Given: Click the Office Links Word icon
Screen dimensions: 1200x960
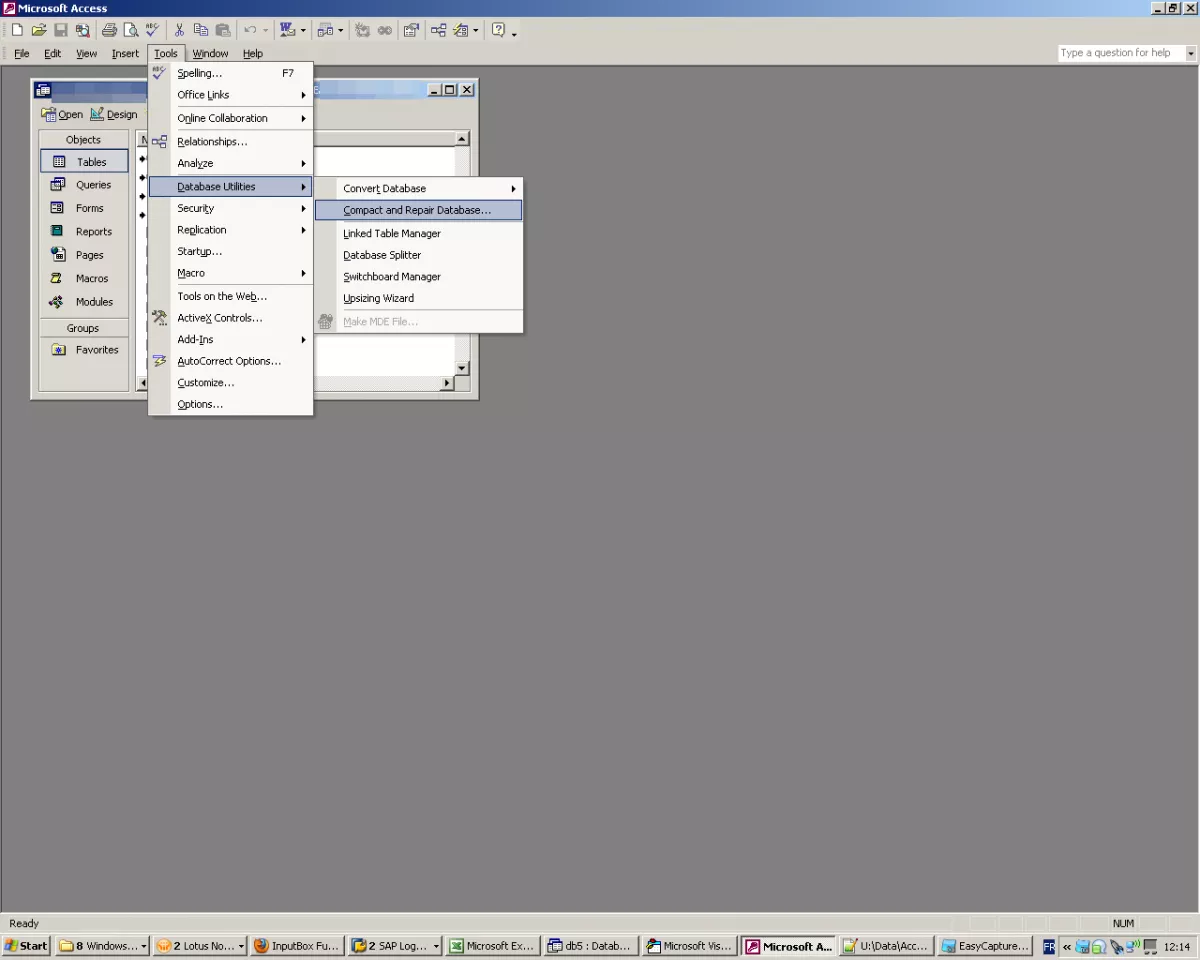Looking at the screenshot, I should 287,30.
